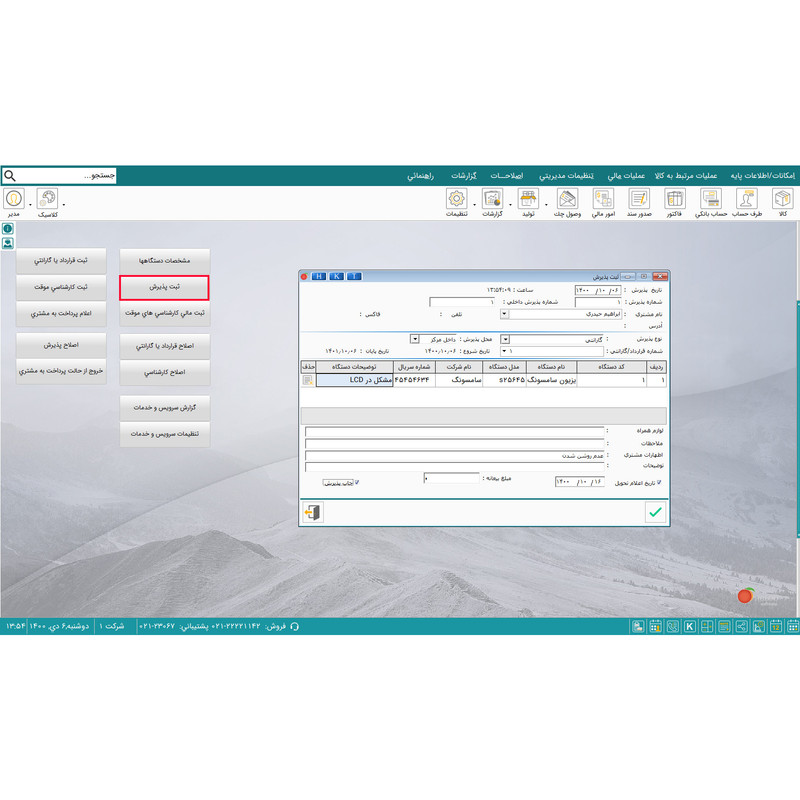This screenshot has height=800, width=800.
Task: Expand the نوع پذیرش type dropdown
Action: click(x=505, y=339)
